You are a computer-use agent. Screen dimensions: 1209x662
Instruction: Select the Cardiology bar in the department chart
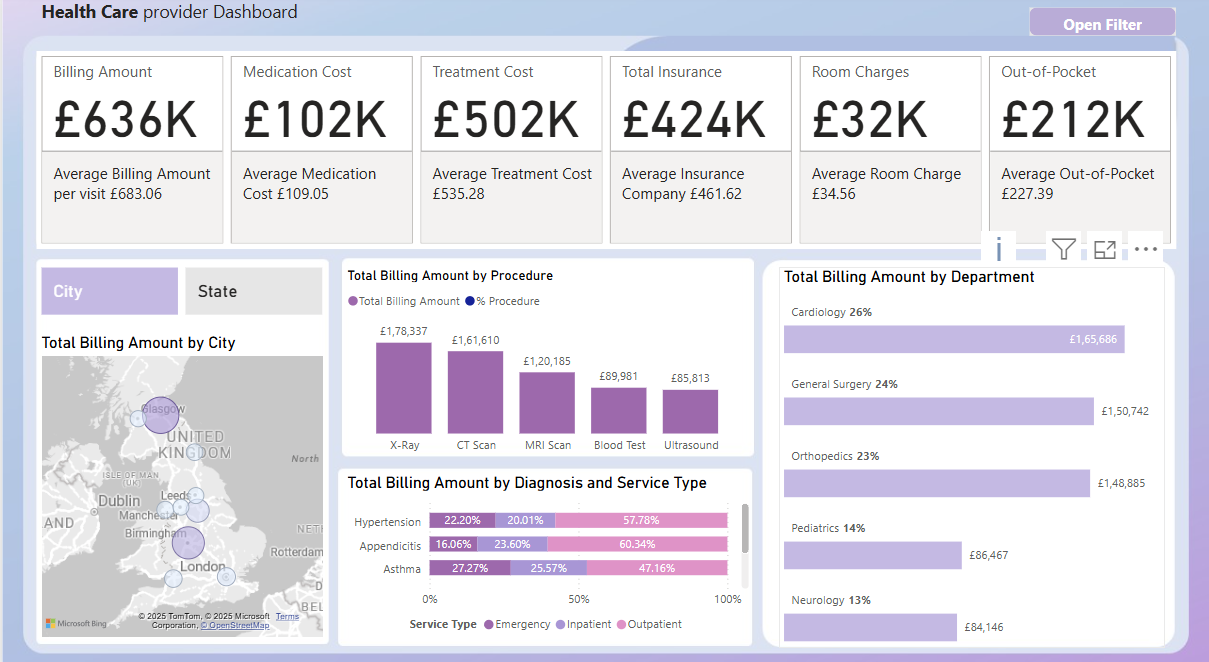tap(954, 339)
